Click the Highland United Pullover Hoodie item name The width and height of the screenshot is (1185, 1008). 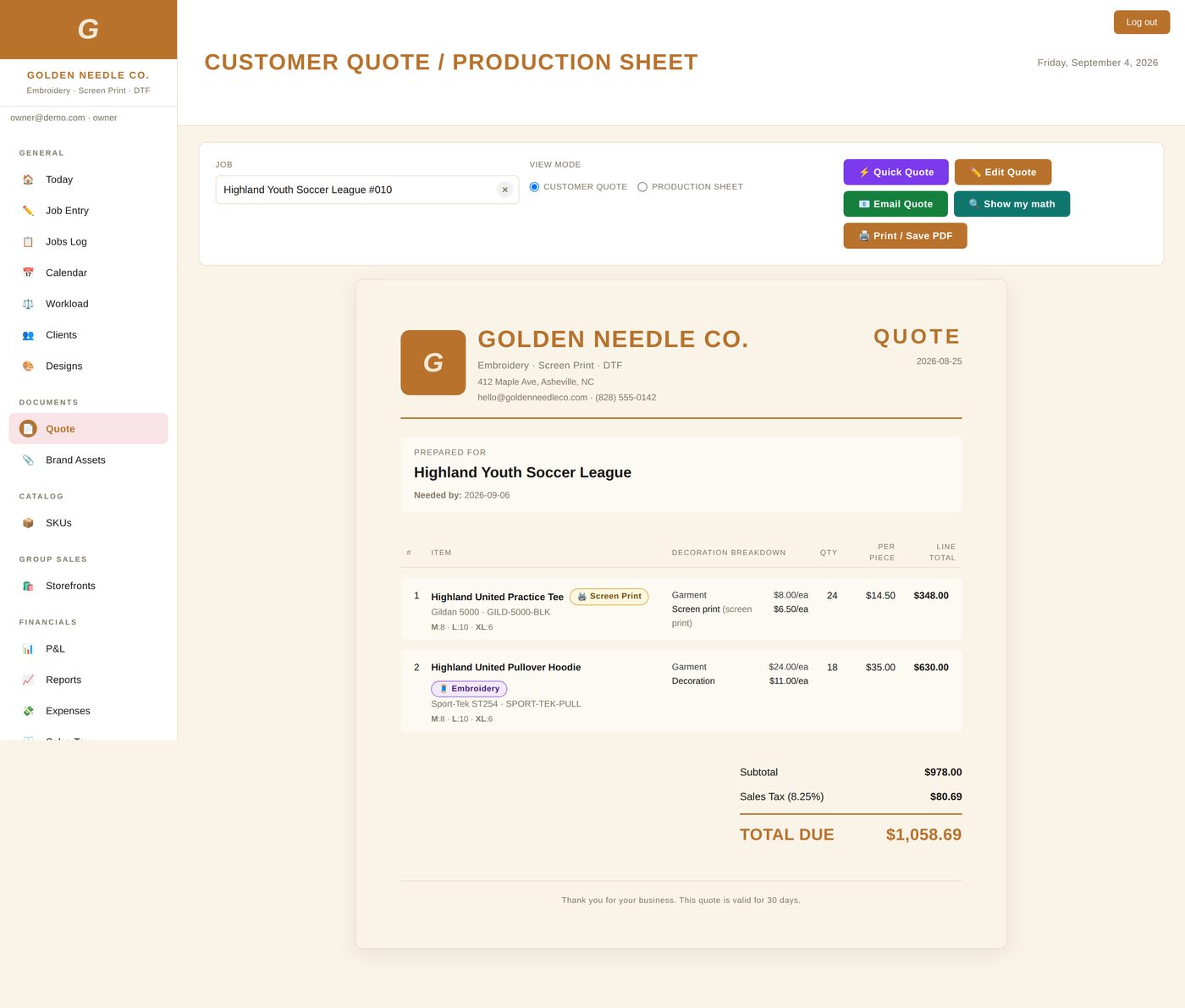(x=506, y=668)
